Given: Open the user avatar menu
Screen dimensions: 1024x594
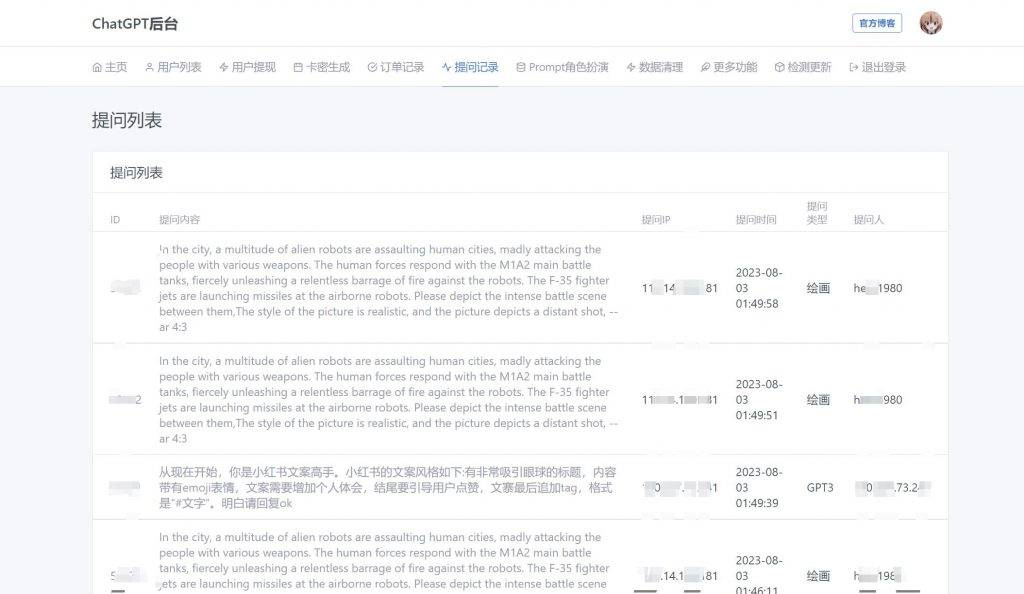Looking at the screenshot, I should coord(931,23).
